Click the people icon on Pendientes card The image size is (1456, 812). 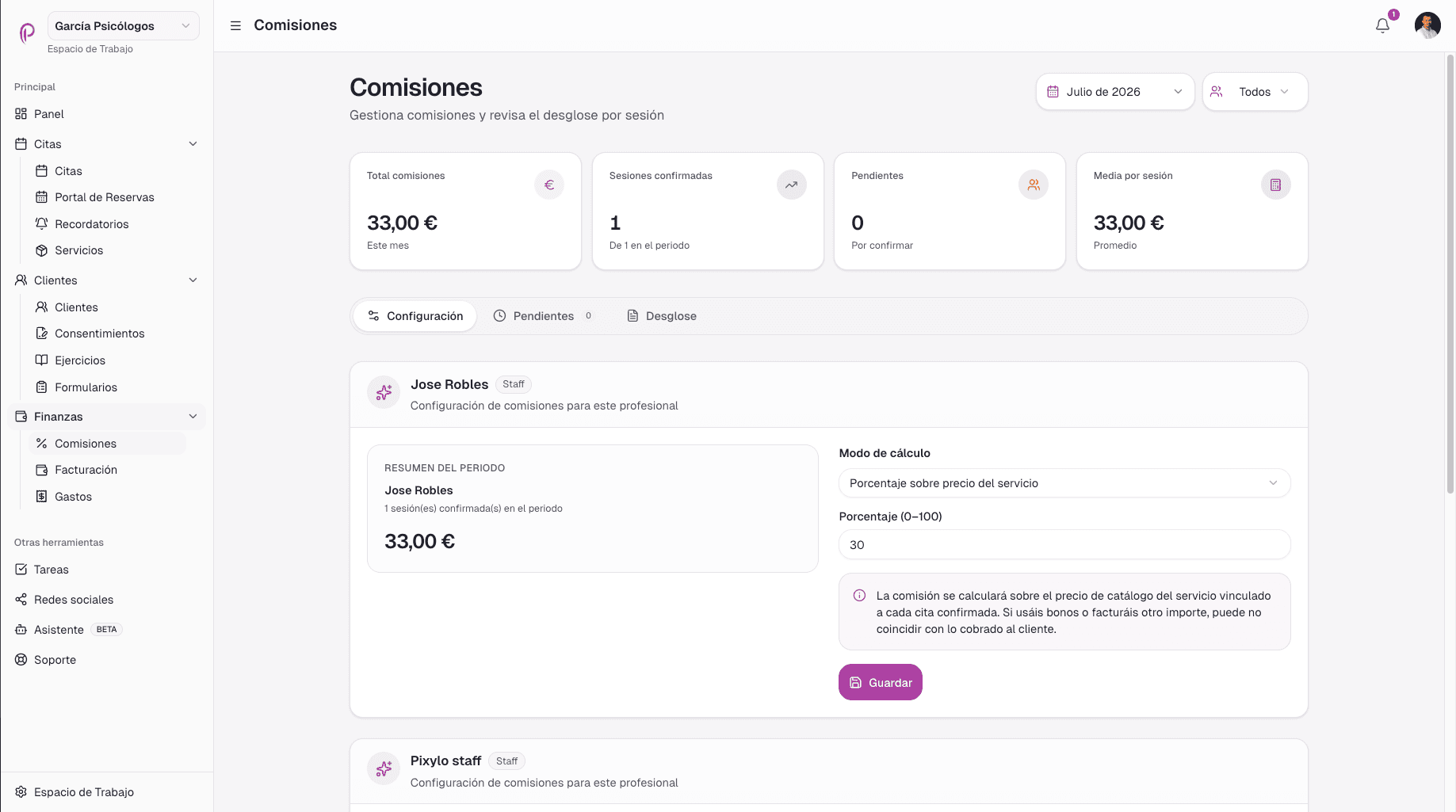coord(1034,185)
